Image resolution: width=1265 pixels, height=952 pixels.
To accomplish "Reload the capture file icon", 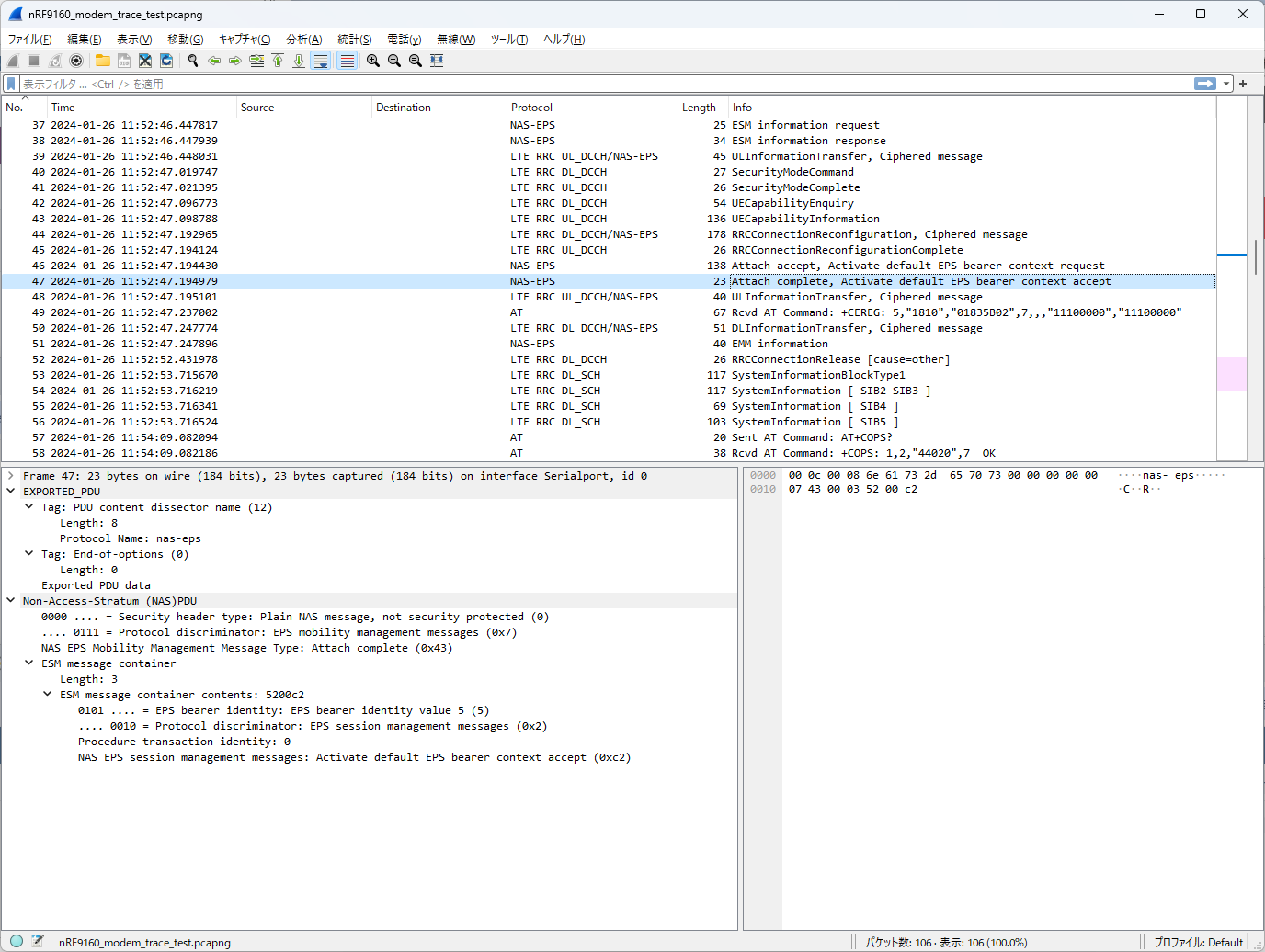I will 166,61.
